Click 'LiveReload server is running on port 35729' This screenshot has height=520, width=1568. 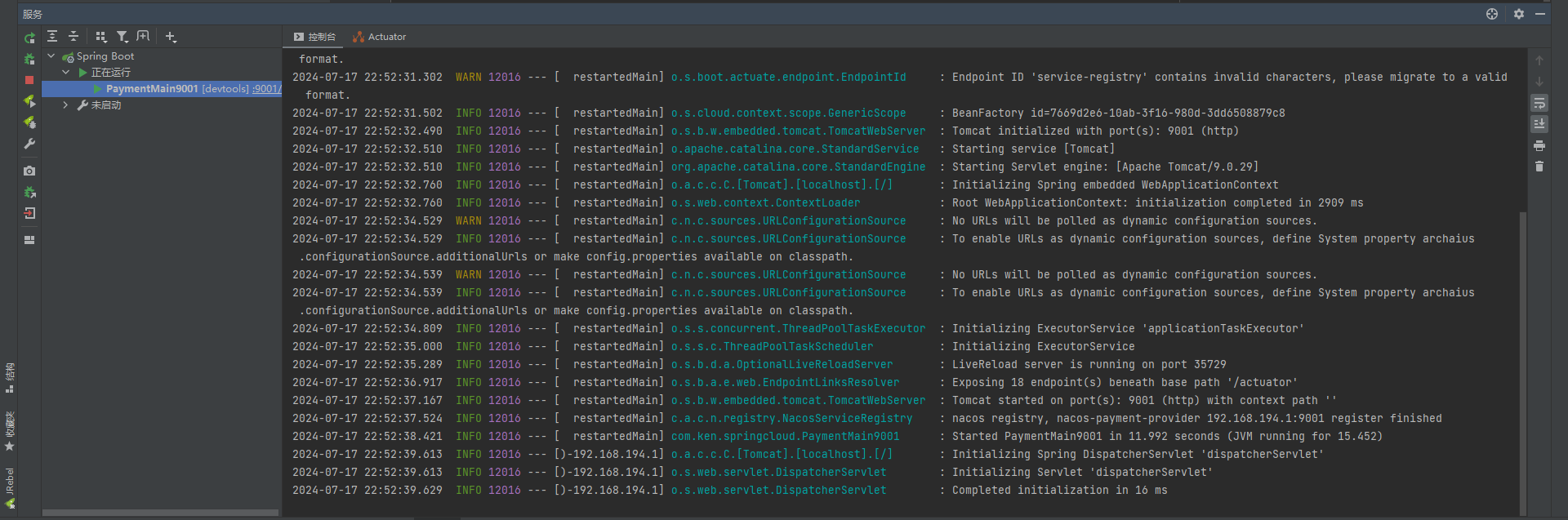pos(1089,364)
